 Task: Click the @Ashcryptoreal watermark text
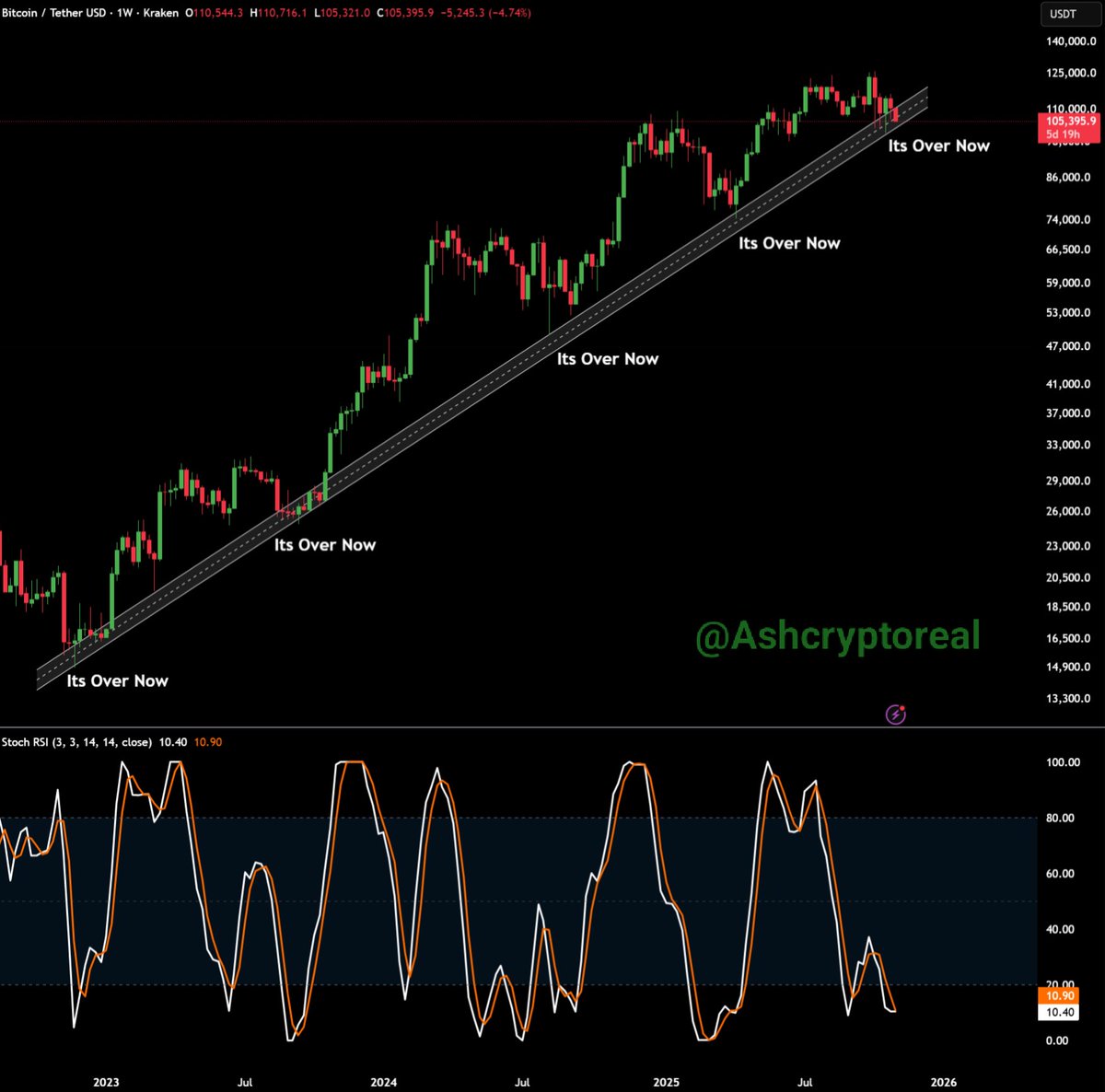point(838,635)
